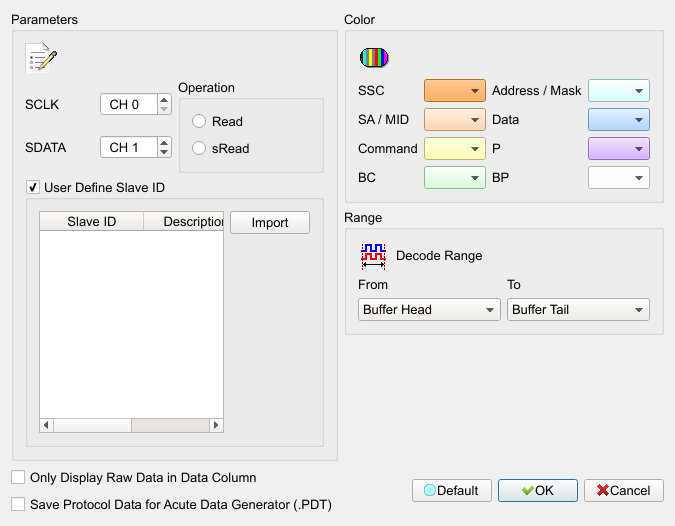Click the Import button
The width and height of the screenshot is (675, 526).
[x=270, y=223]
